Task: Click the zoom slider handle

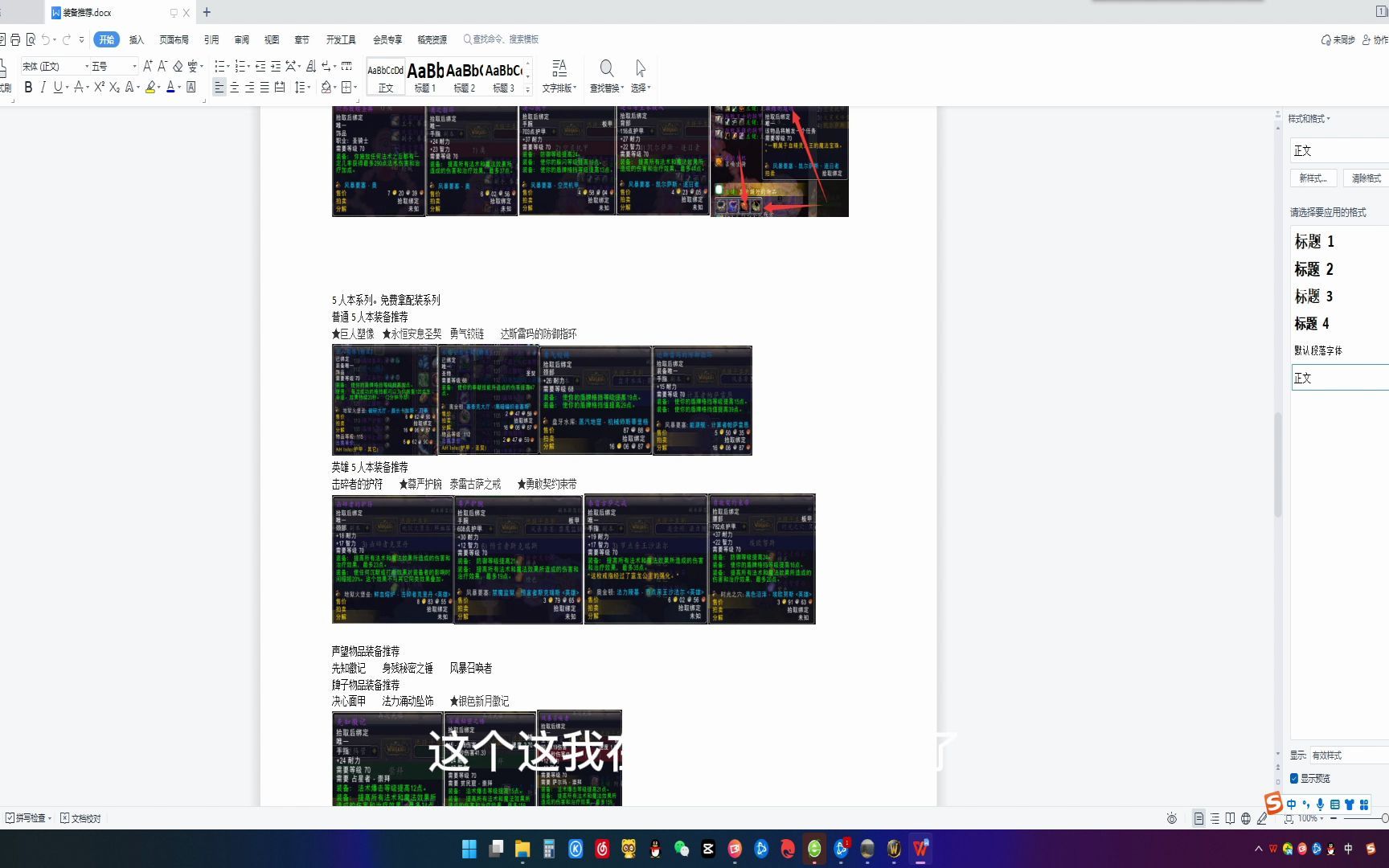Action: point(1385,818)
